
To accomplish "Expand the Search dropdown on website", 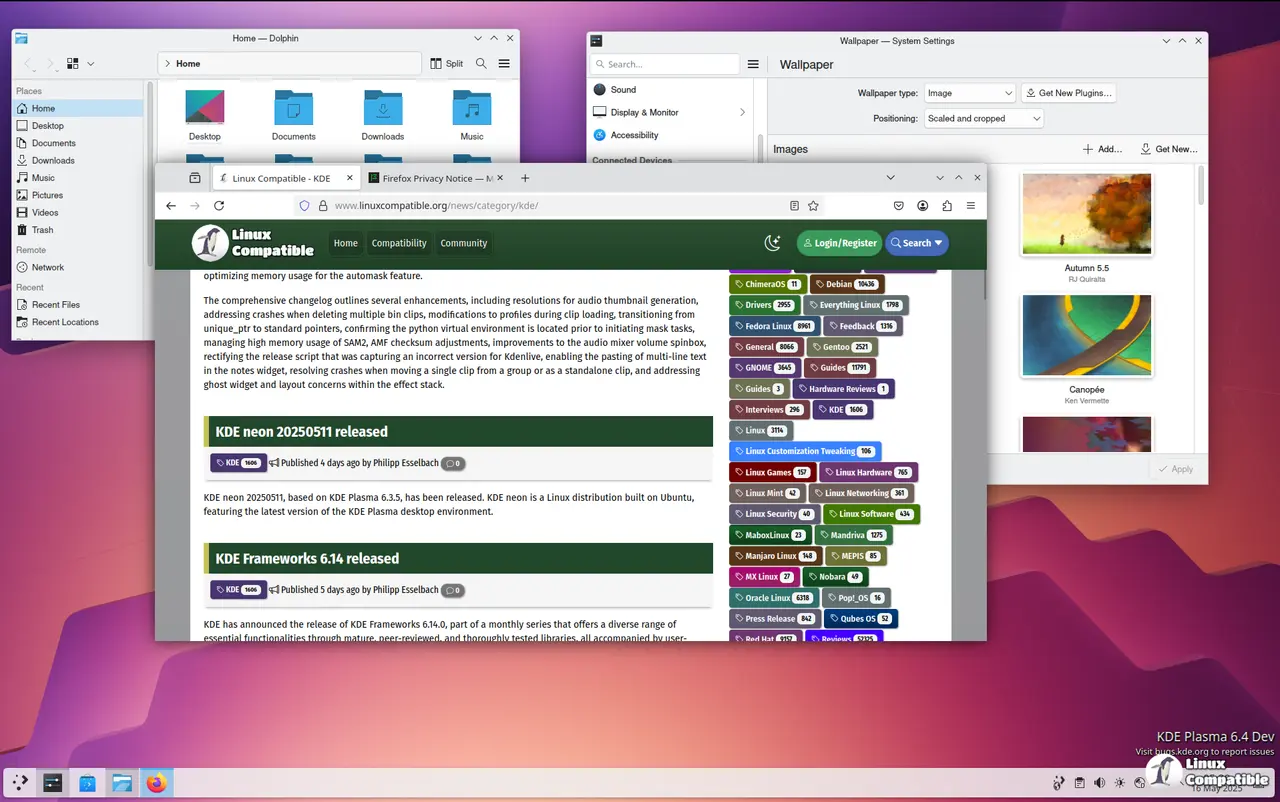I will click(x=917, y=243).
